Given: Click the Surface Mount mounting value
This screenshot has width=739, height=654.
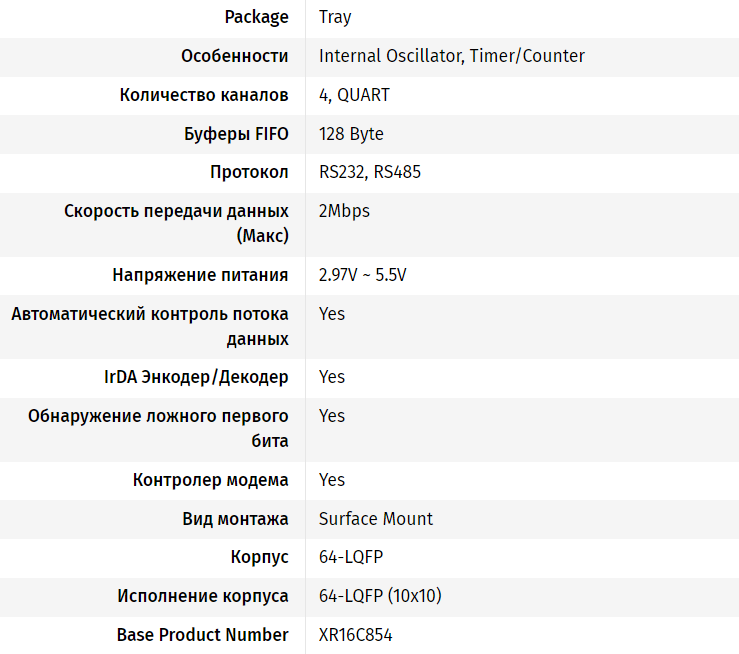Looking at the screenshot, I should point(376,519).
